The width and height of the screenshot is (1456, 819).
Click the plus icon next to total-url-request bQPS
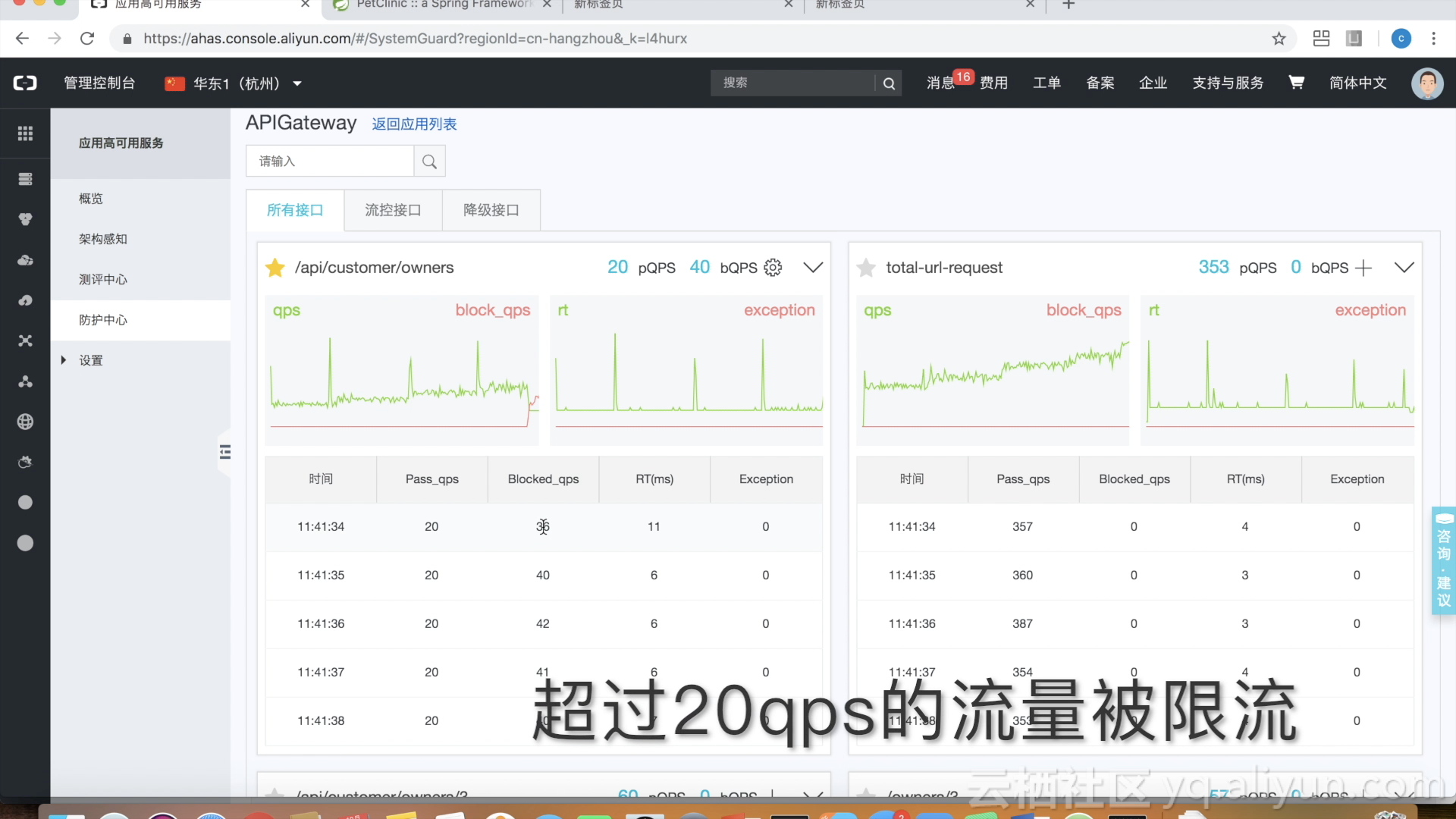pyautogui.click(x=1363, y=268)
